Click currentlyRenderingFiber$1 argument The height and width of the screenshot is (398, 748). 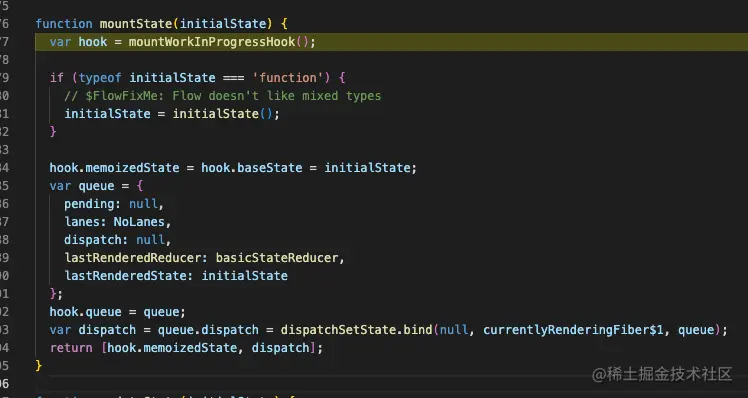coord(573,330)
